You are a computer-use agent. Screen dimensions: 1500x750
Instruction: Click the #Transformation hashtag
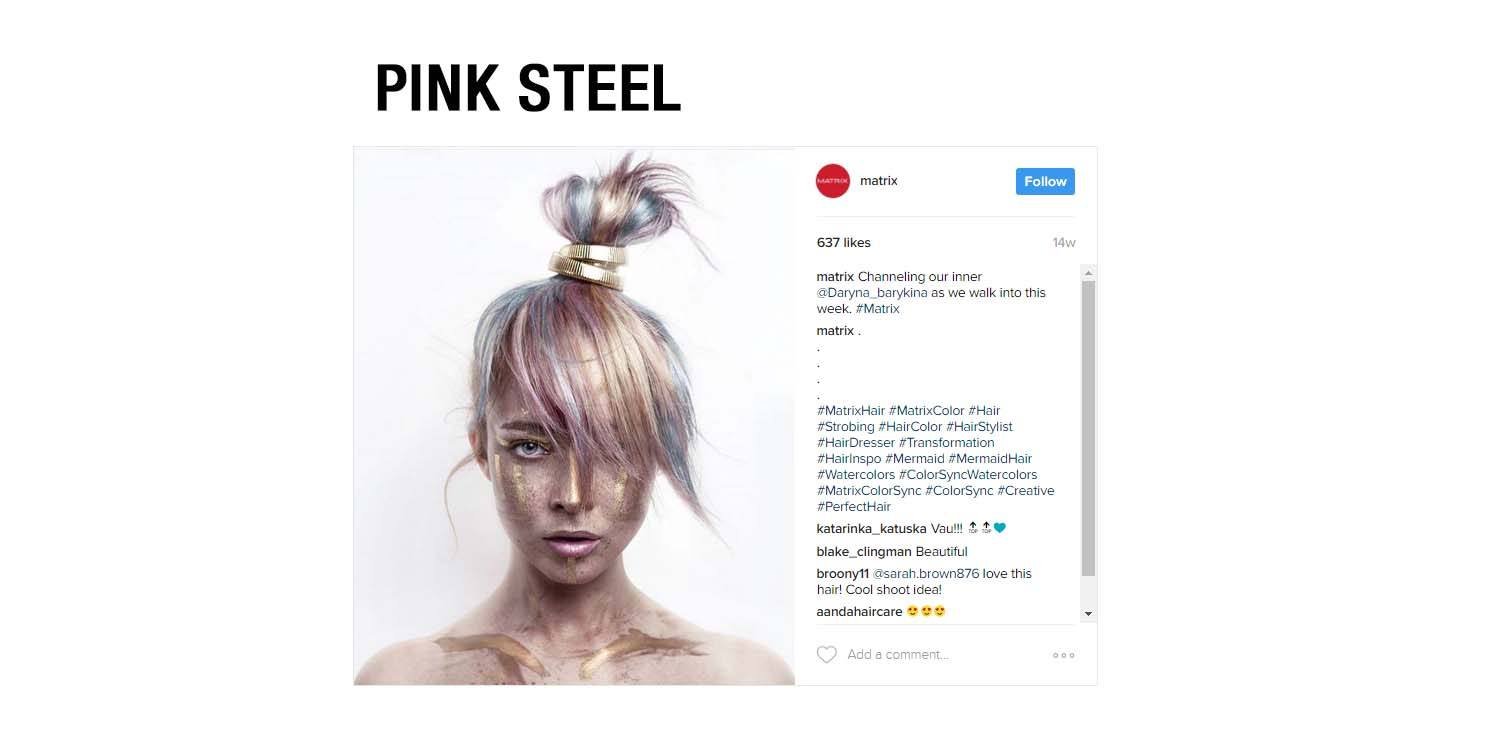pyautogui.click(x=947, y=443)
